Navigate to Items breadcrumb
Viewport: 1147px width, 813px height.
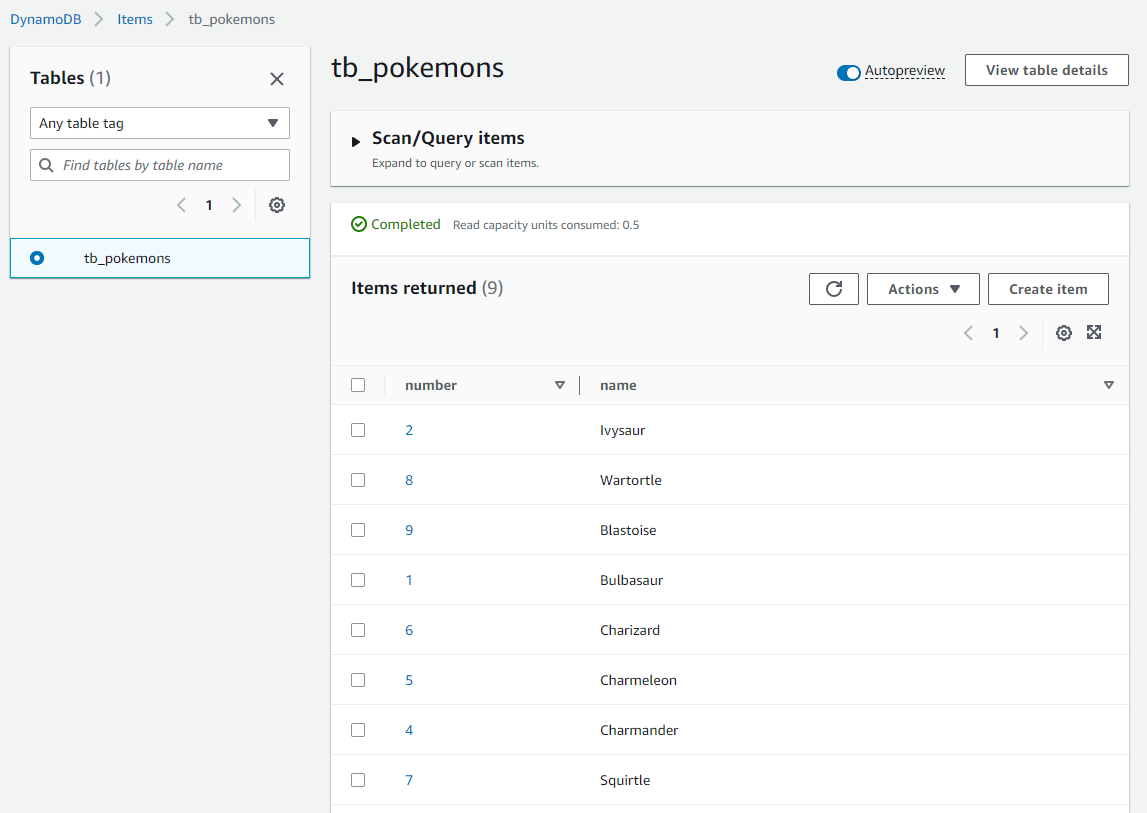coord(134,18)
